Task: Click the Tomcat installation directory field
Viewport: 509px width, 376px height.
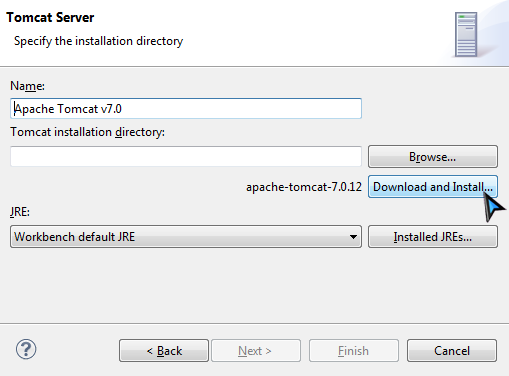Action: point(186,156)
